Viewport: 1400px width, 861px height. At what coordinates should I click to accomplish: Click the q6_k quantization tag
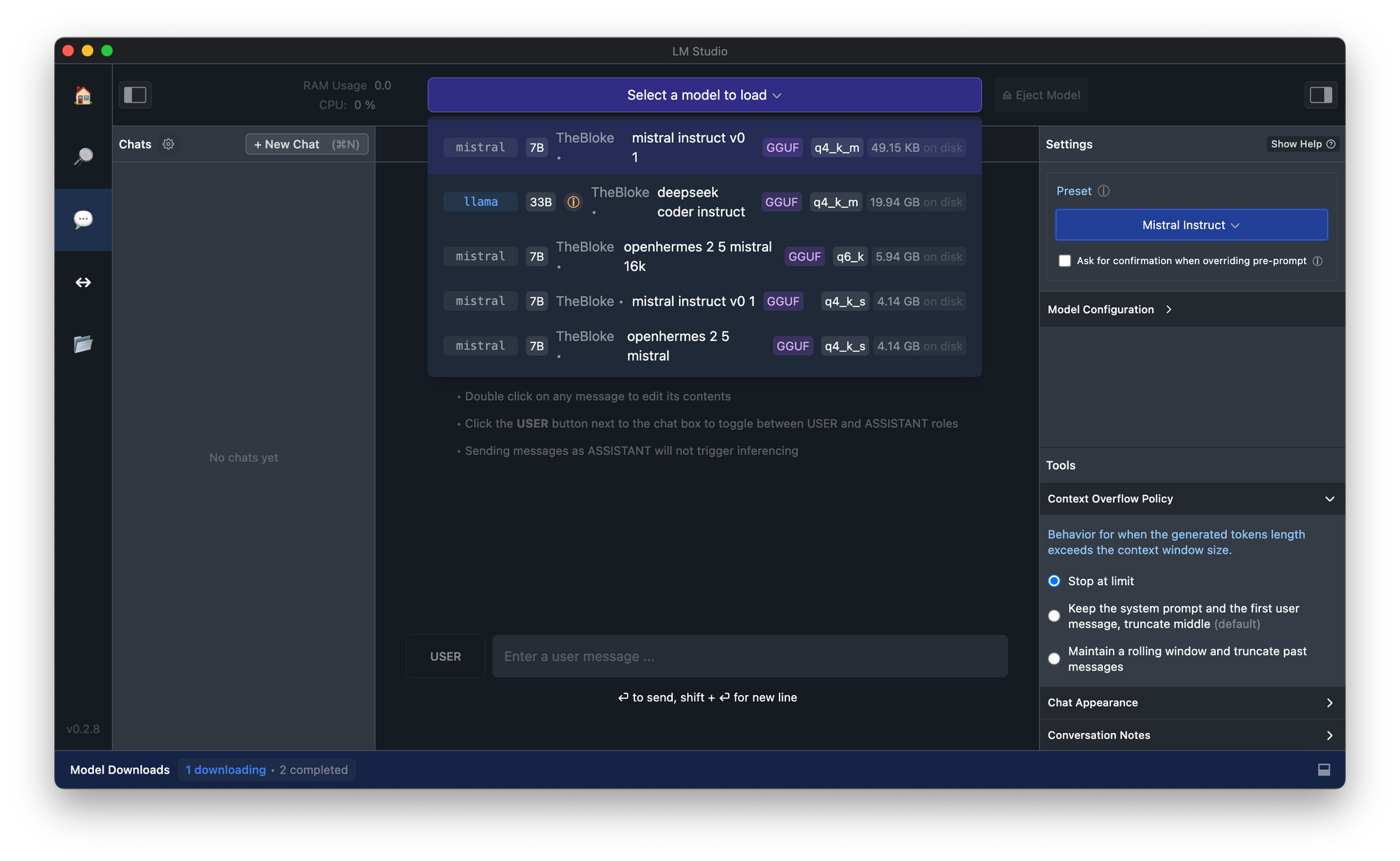tap(850, 257)
